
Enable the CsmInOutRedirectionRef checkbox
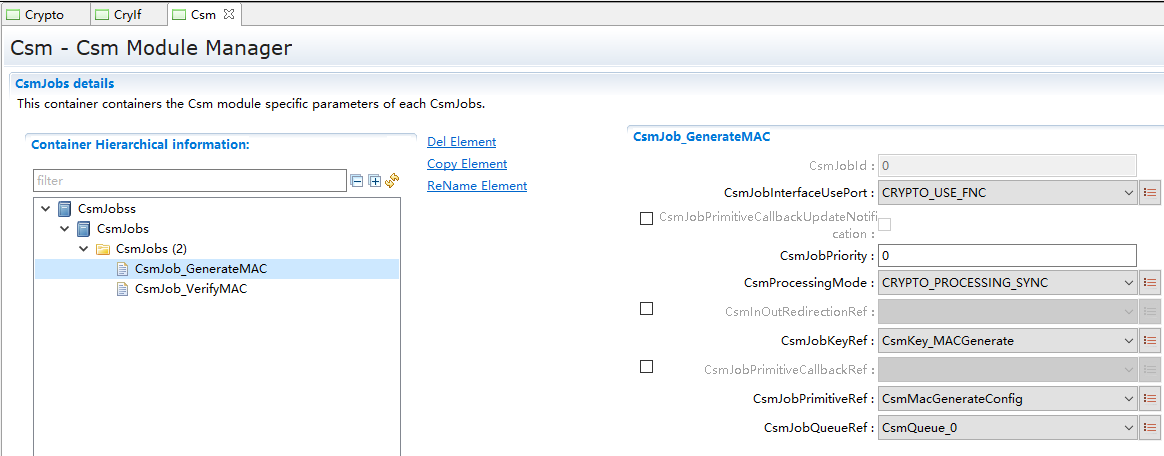point(646,309)
